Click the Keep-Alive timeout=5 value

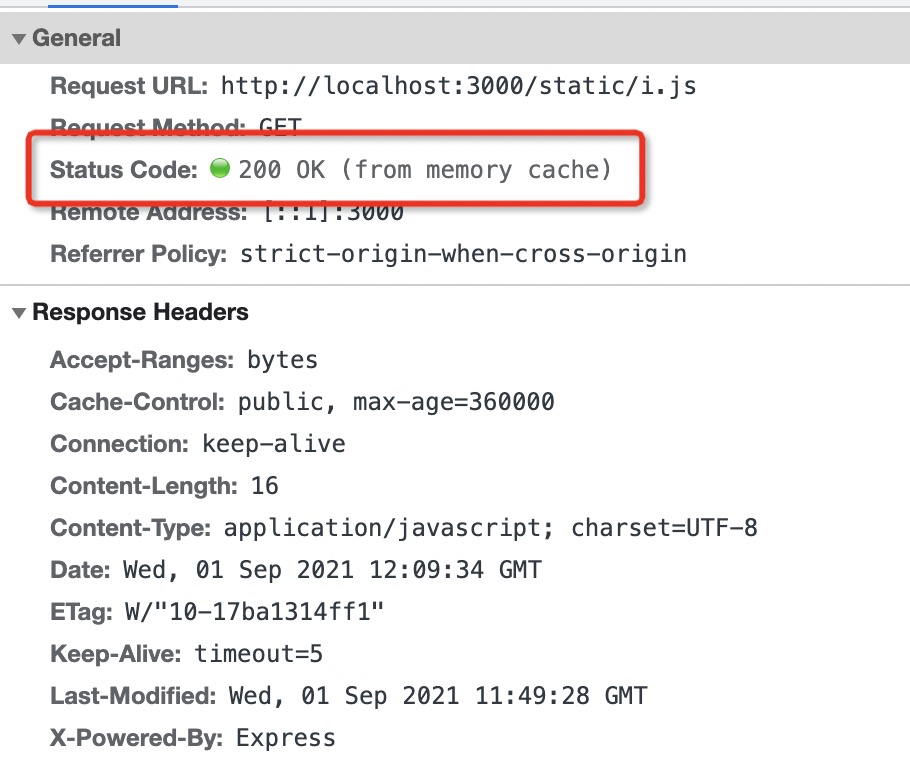coord(258,655)
